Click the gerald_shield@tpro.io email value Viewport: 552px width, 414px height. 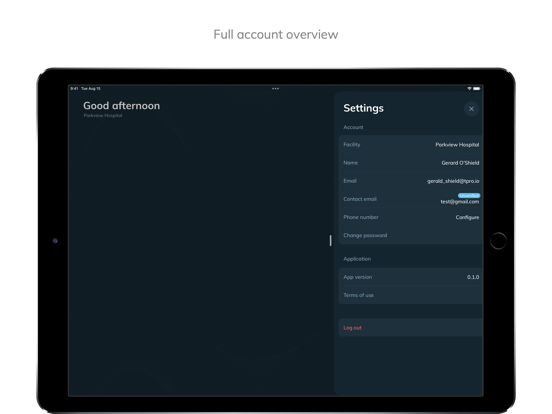click(x=453, y=181)
